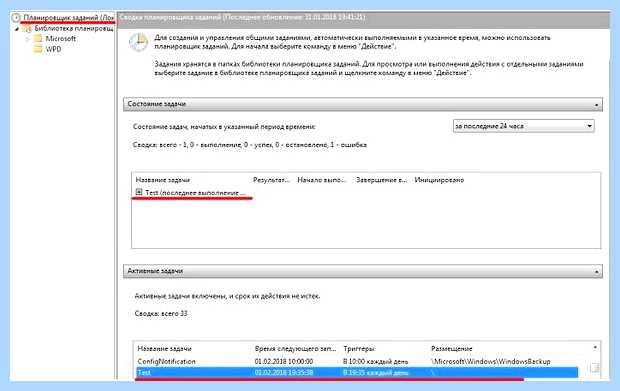The height and width of the screenshot is (391, 620).
Task: Click Название задачи header in active tasks
Action: tap(164, 349)
